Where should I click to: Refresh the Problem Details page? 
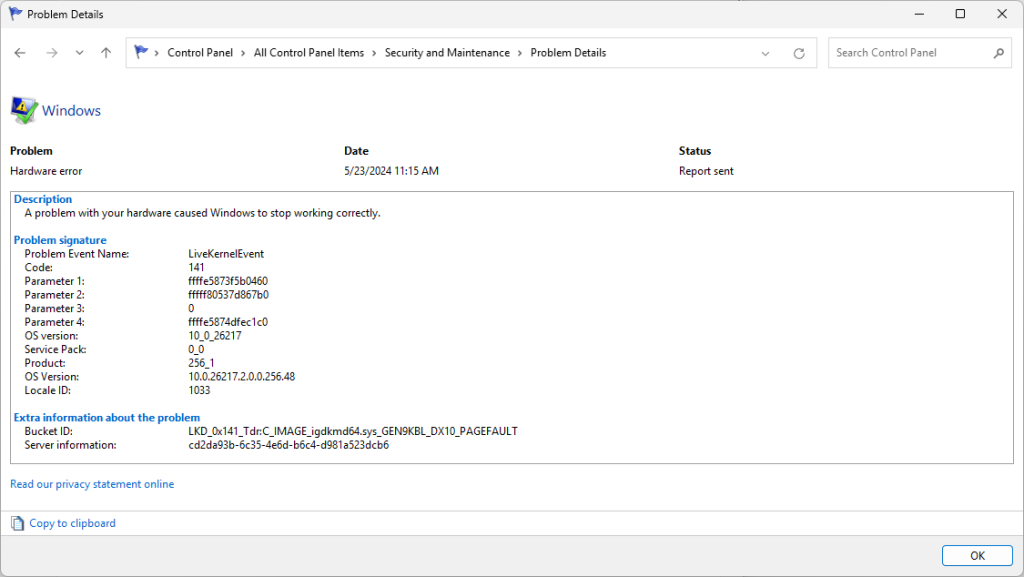798,52
